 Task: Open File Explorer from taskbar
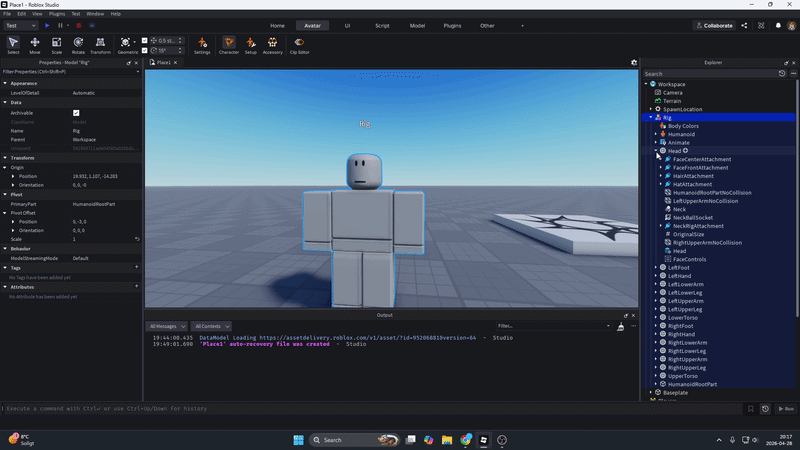pos(447,440)
